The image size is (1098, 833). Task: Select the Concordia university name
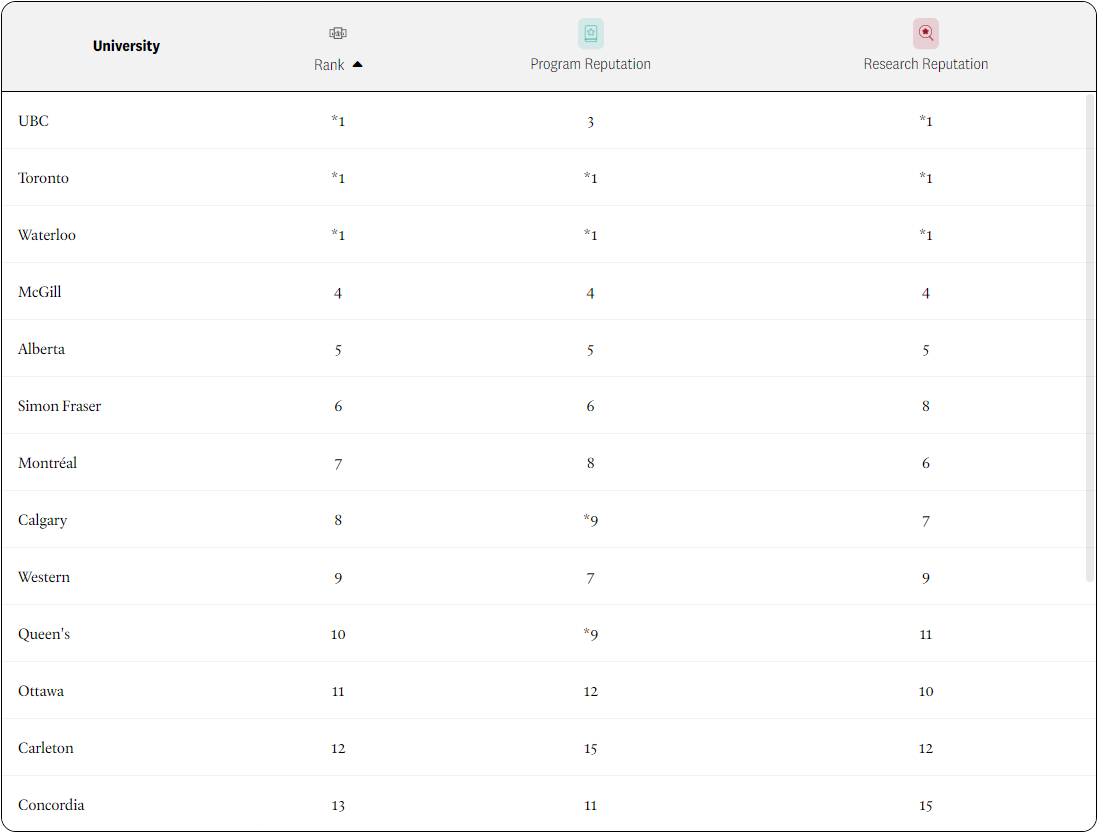(x=51, y=805)
